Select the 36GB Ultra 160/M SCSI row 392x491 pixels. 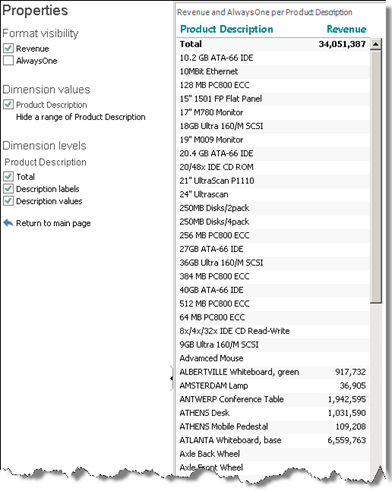pyautogui.click(x=273, y=263)
